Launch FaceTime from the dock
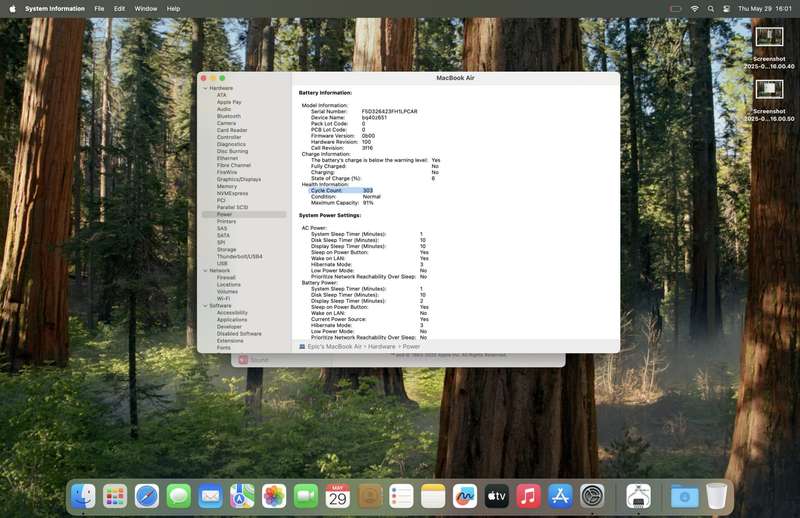Screen dimensions: 800x518 [306, 496]
